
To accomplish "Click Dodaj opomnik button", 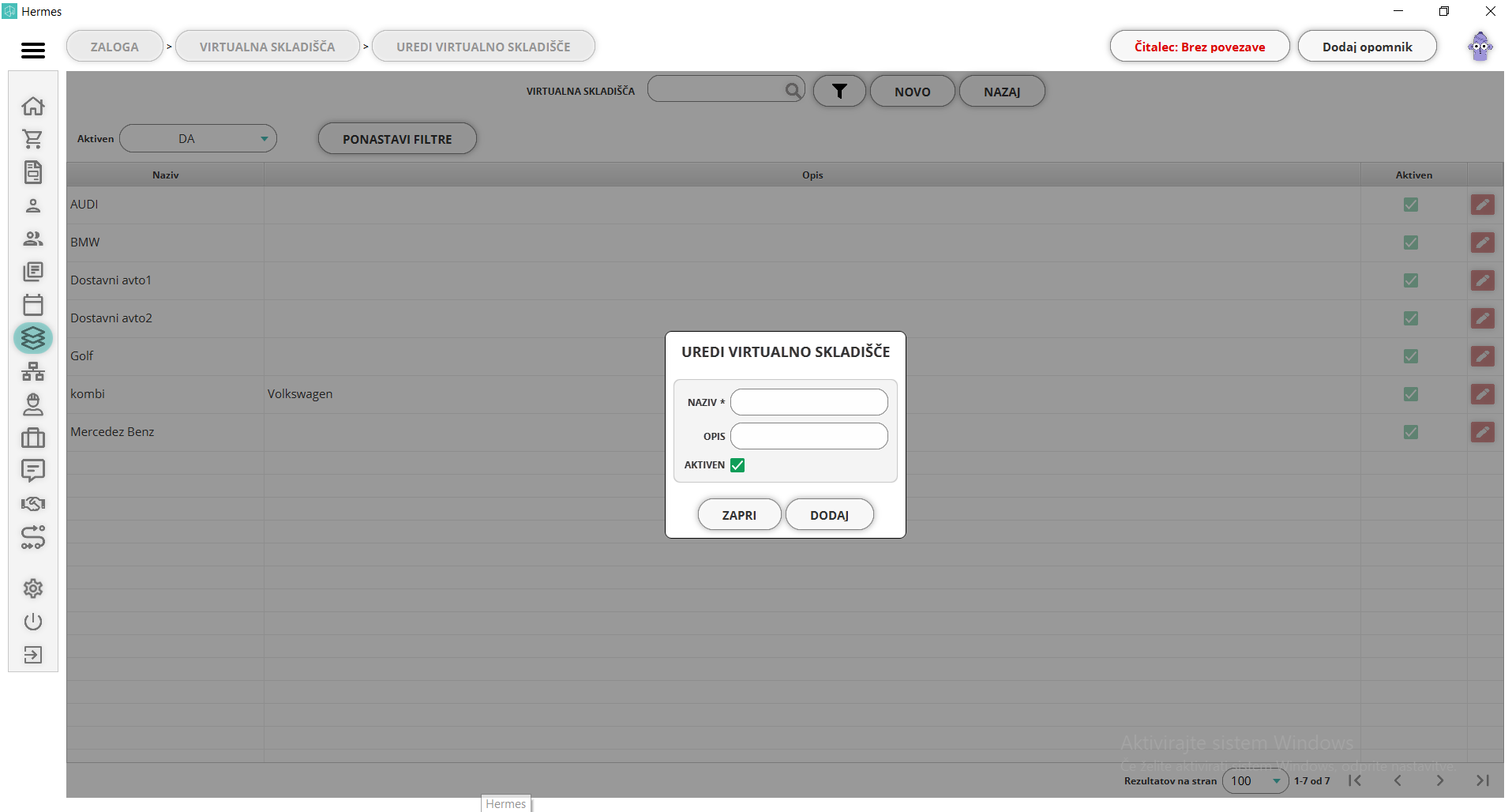I will (x=1367, y=47).
